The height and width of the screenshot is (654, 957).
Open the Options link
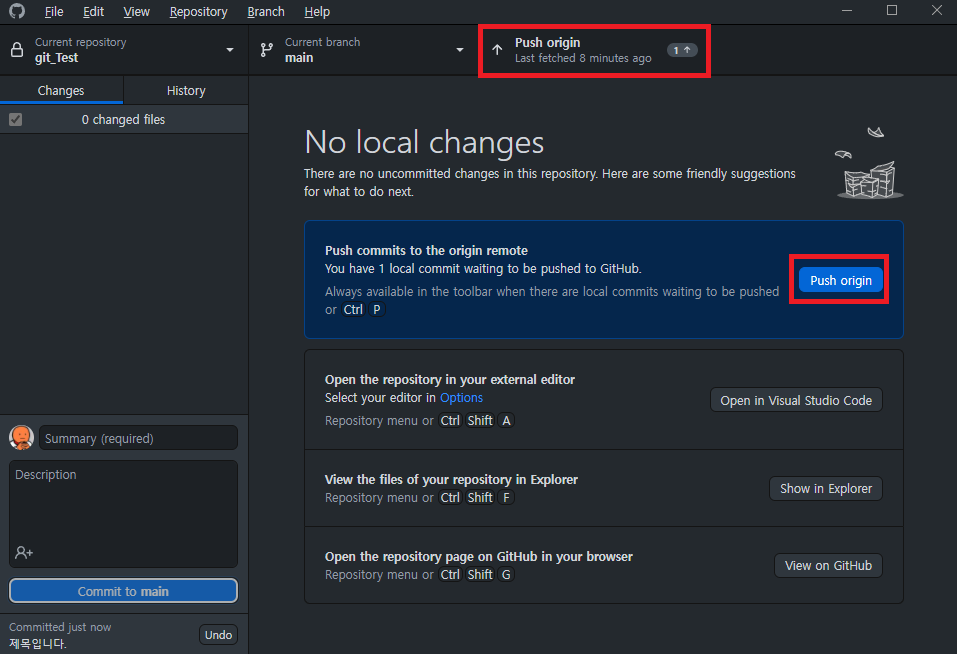pyautogui.click(x=461, y=398)
